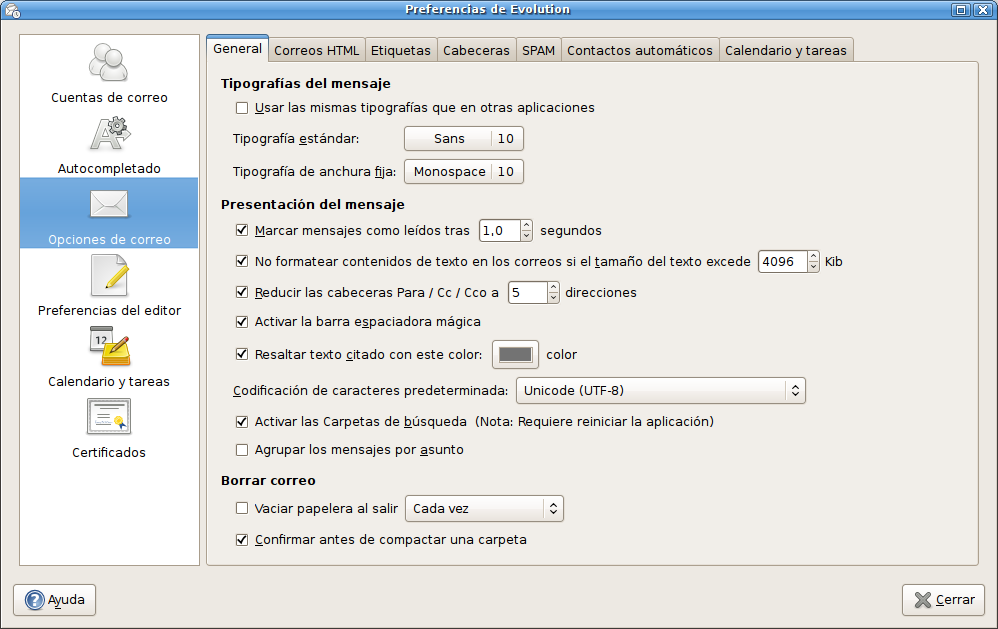
Task: Enable Agrupar los mensajes por asunto
Action: click(x=242, y=450)
